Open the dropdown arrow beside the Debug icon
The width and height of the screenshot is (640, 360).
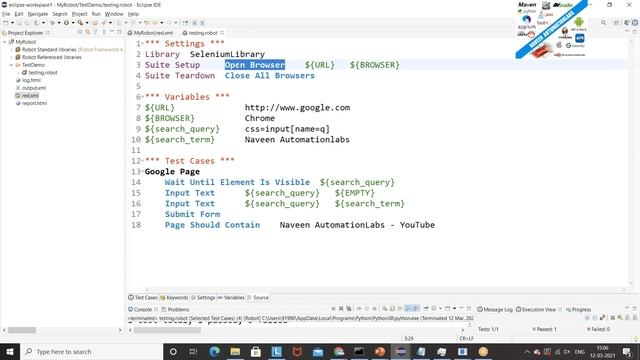point(59,23)
